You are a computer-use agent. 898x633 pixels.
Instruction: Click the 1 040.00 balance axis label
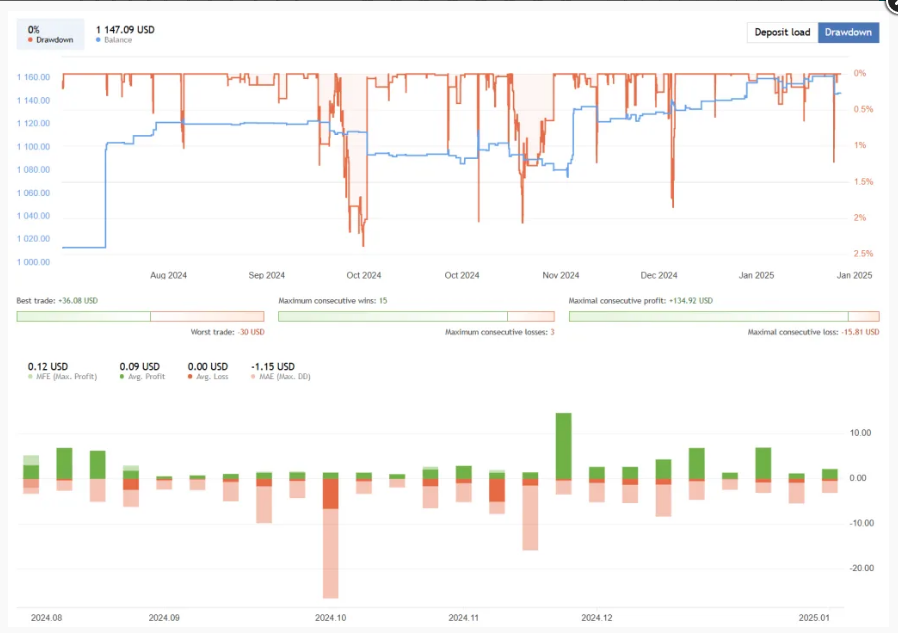pyautogui.click(x=33, y=216)
